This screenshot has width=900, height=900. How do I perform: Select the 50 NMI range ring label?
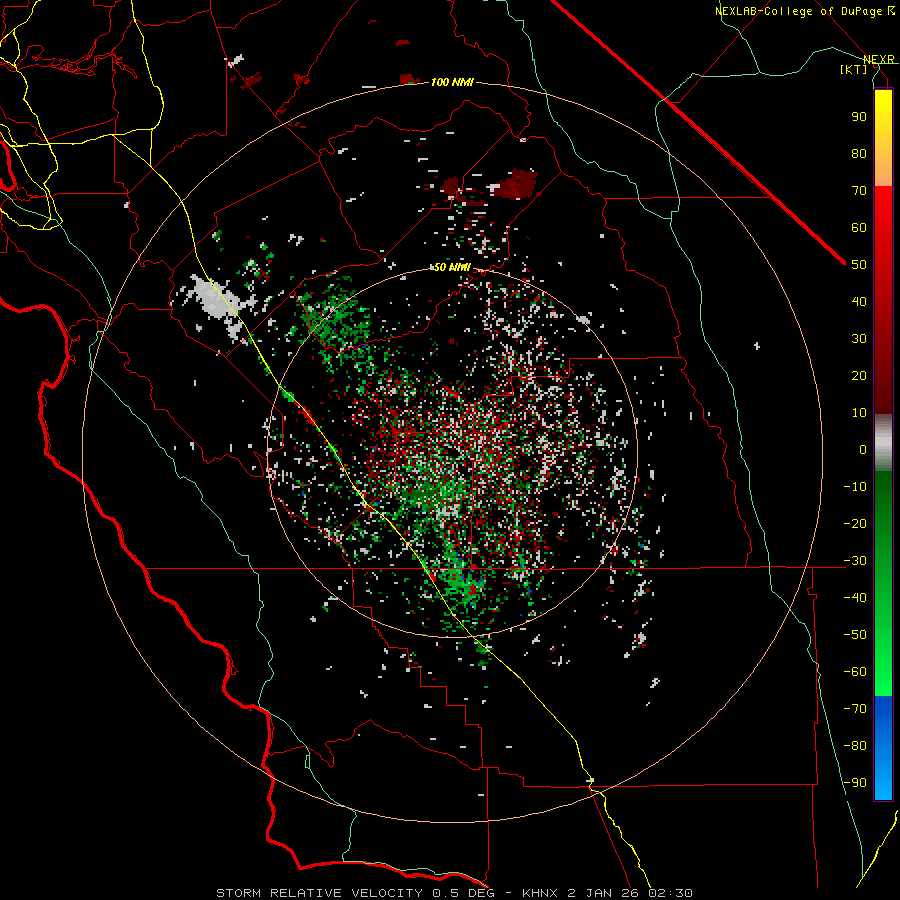click(x=452, y=267)
